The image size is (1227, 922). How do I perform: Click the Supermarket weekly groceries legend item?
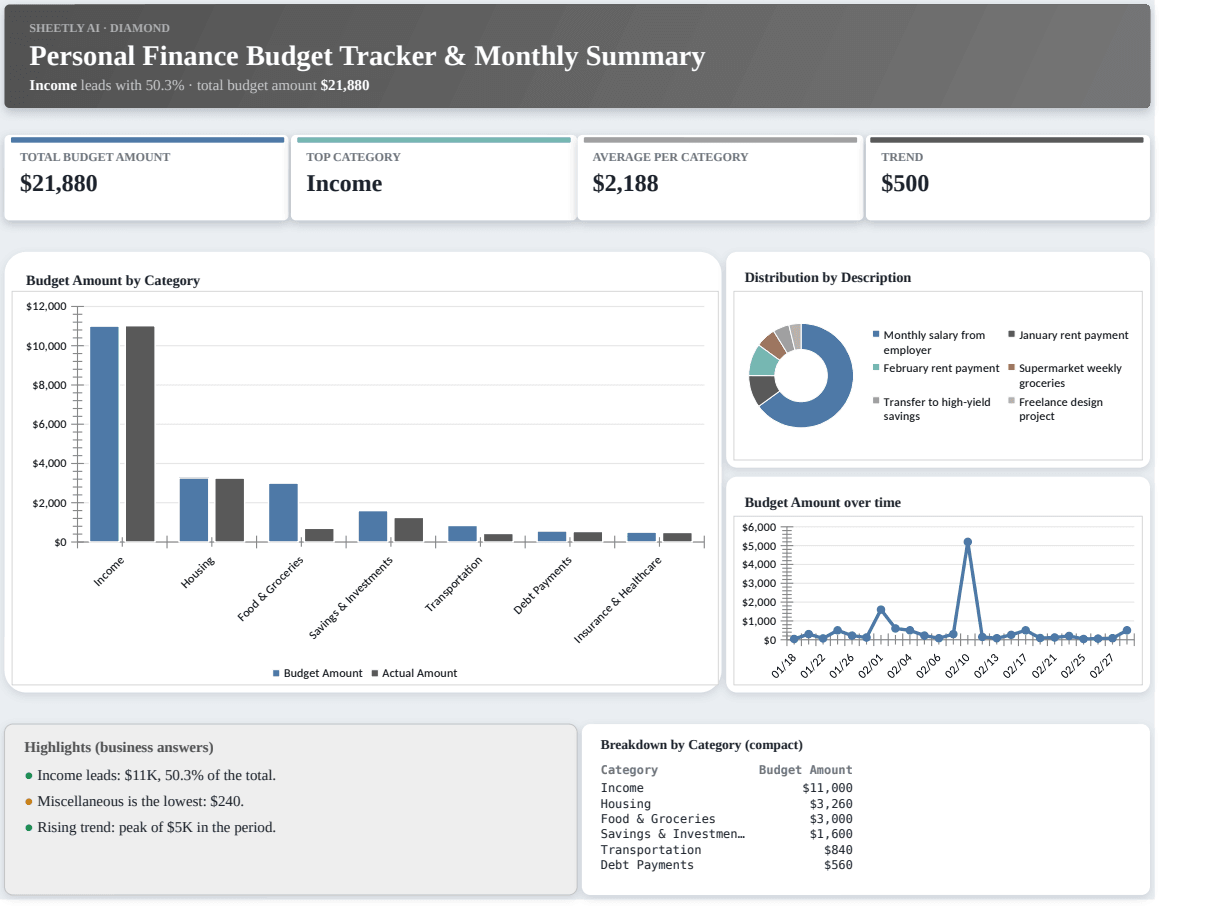pyautogui.click(x=1066, y=375)
